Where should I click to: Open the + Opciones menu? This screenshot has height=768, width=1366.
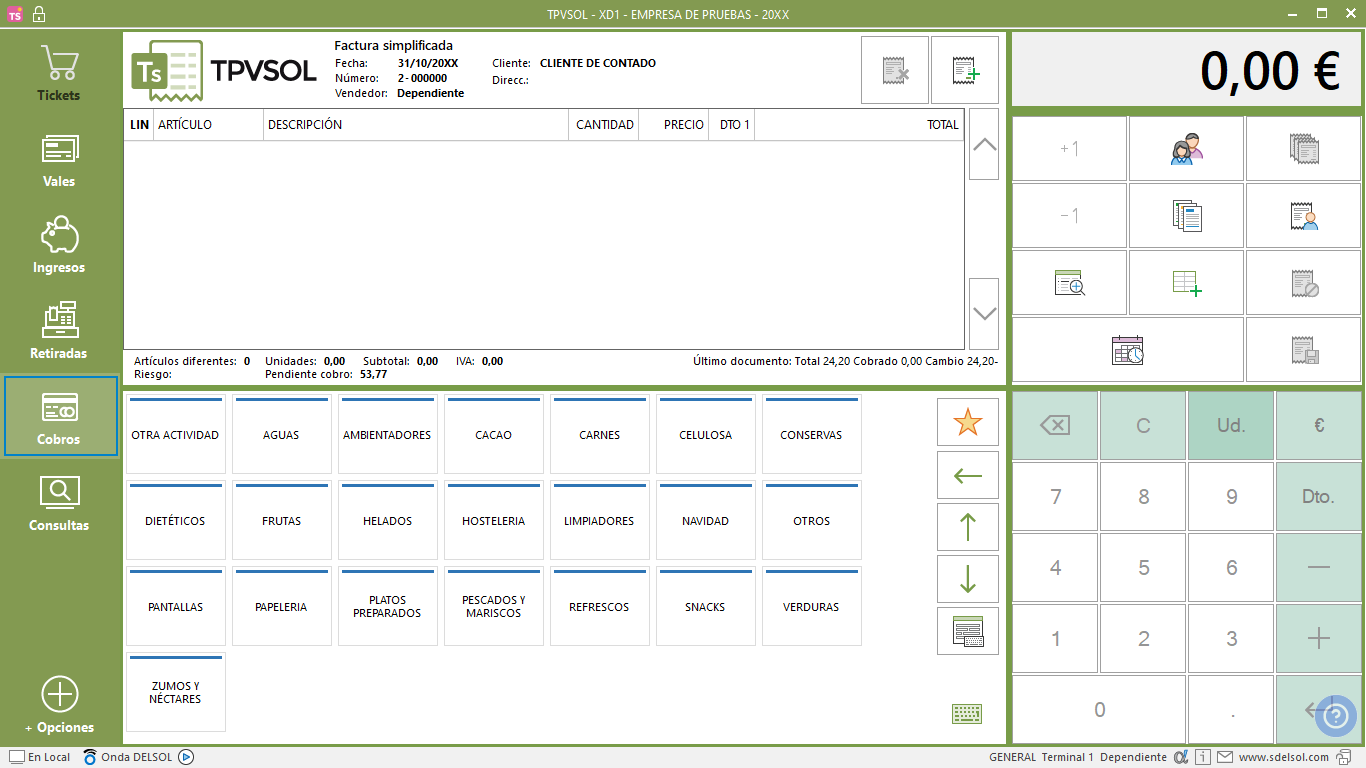pyautogui.click(x=59, y=706)
